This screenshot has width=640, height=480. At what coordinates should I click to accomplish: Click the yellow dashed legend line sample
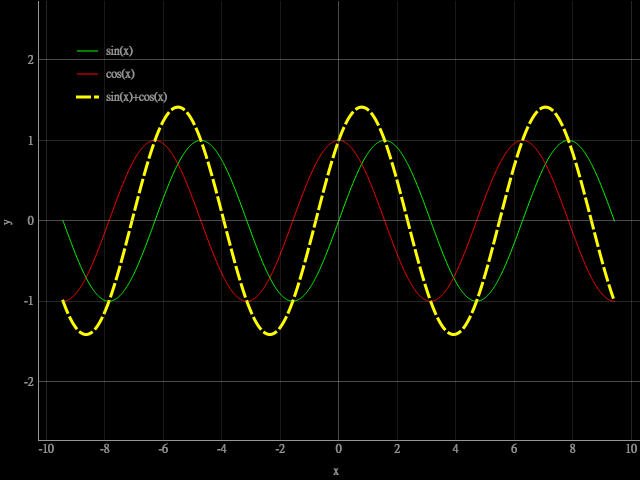pos(88,97)
